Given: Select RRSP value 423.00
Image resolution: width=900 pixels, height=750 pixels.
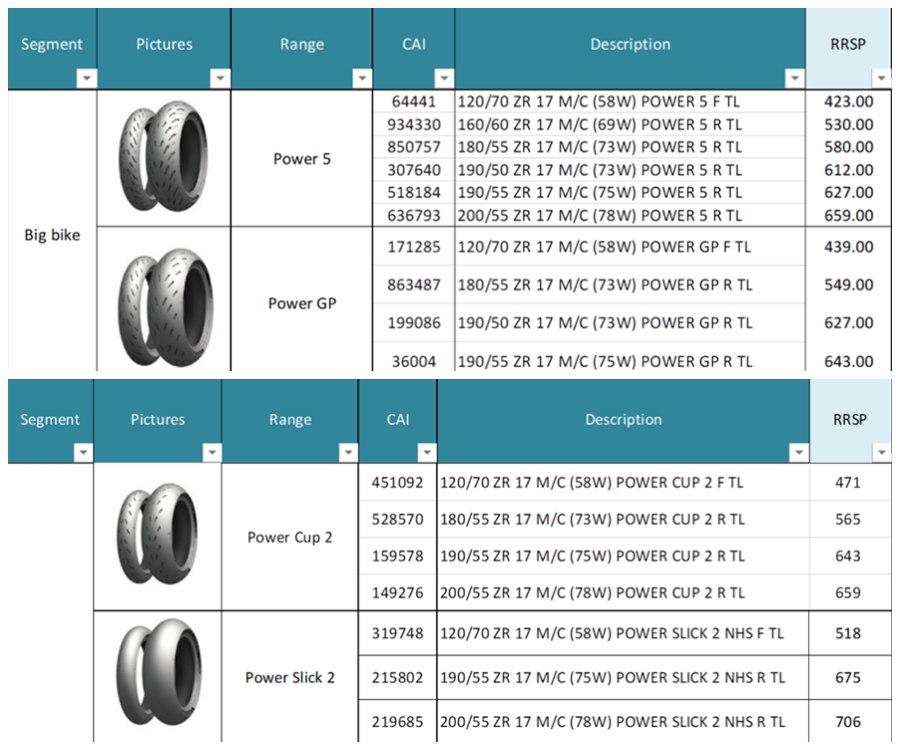Looking at the screenshot, I should [848, 102].
